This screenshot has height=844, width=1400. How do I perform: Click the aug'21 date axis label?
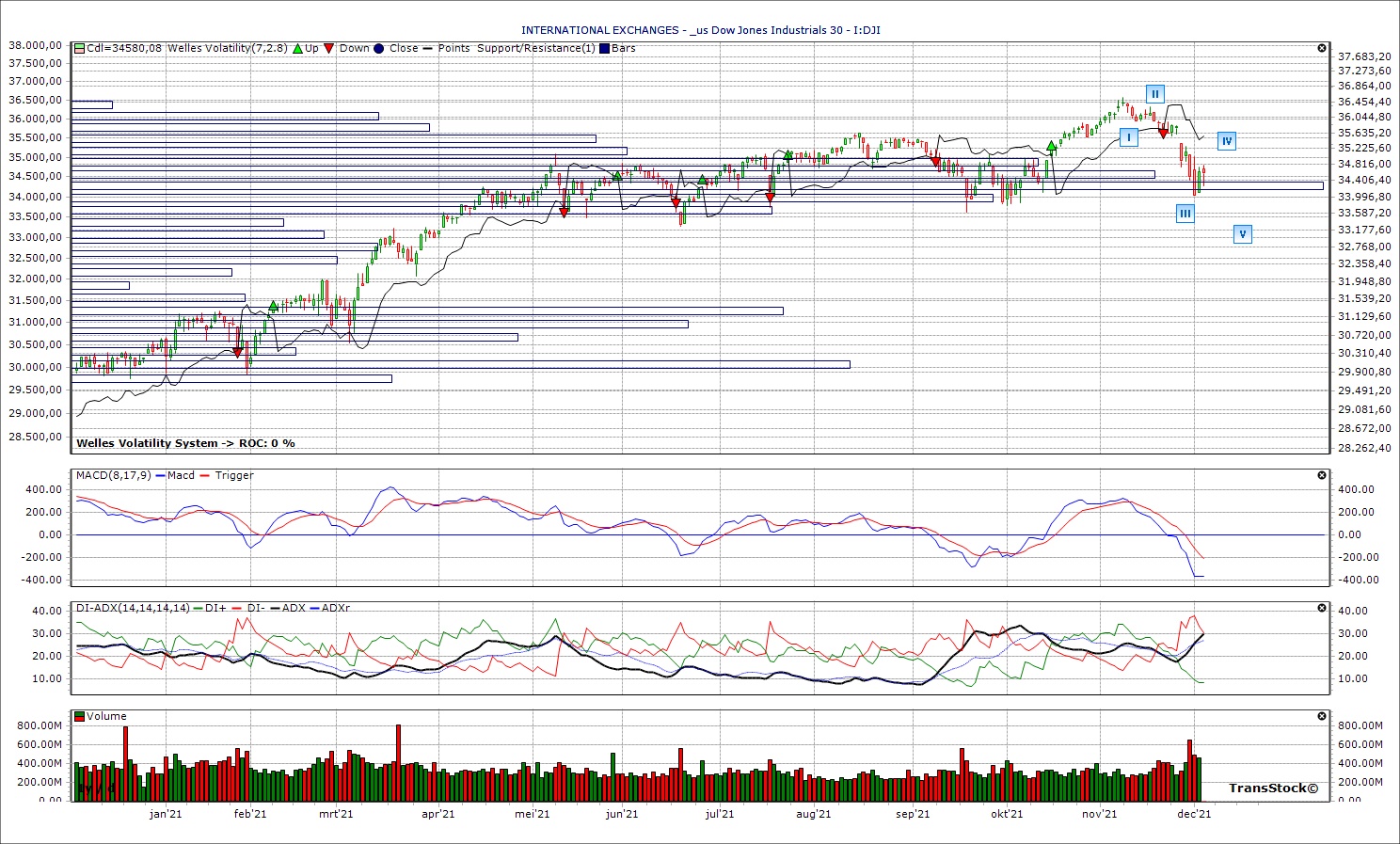814,814
